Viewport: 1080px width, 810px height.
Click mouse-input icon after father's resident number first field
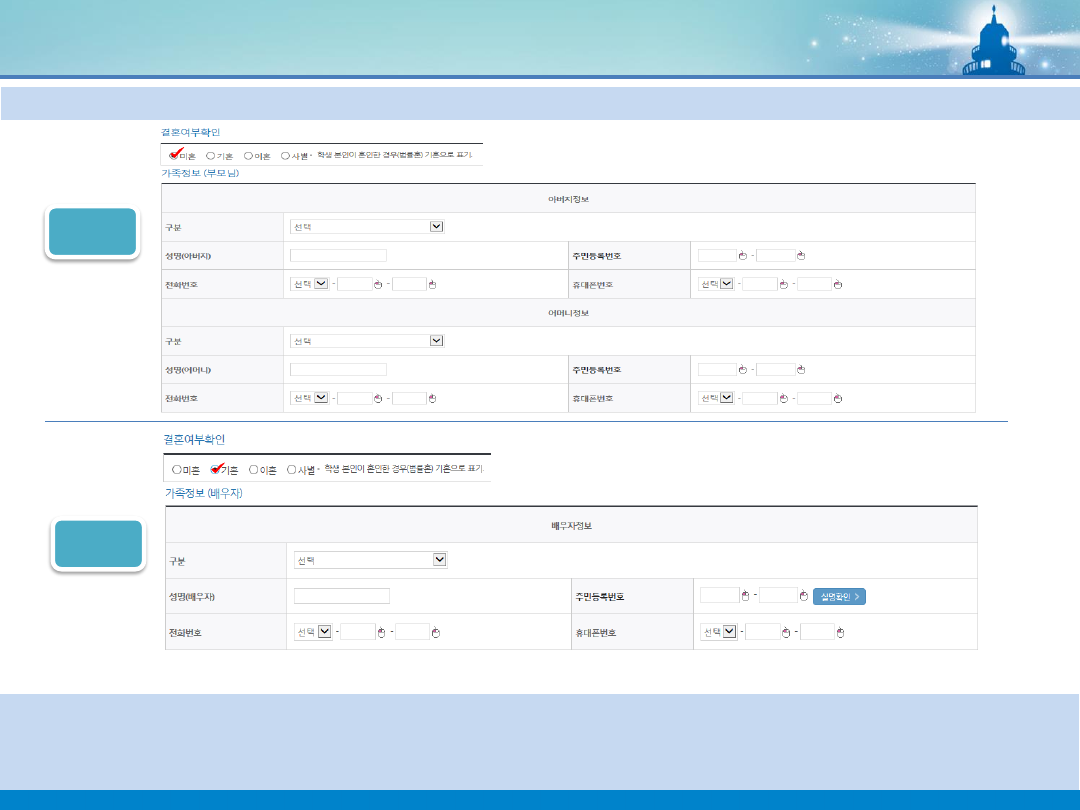pyautogui.click(x=743, y=256)
